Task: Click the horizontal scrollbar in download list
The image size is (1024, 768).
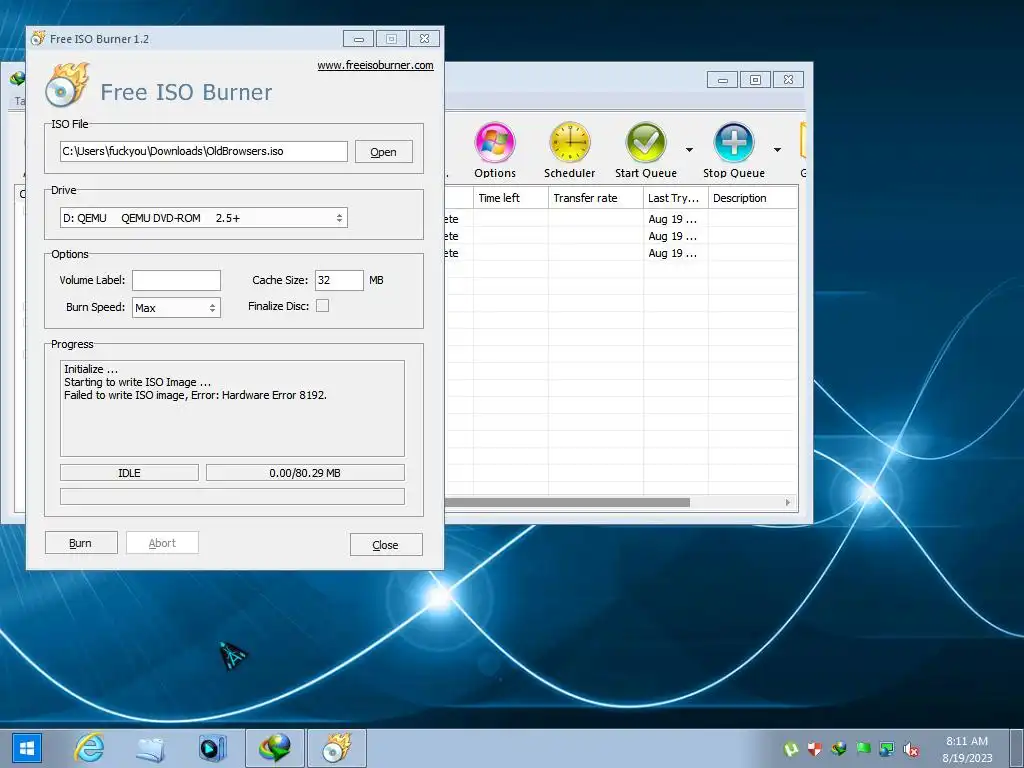Action: click(x=567, y=502)
